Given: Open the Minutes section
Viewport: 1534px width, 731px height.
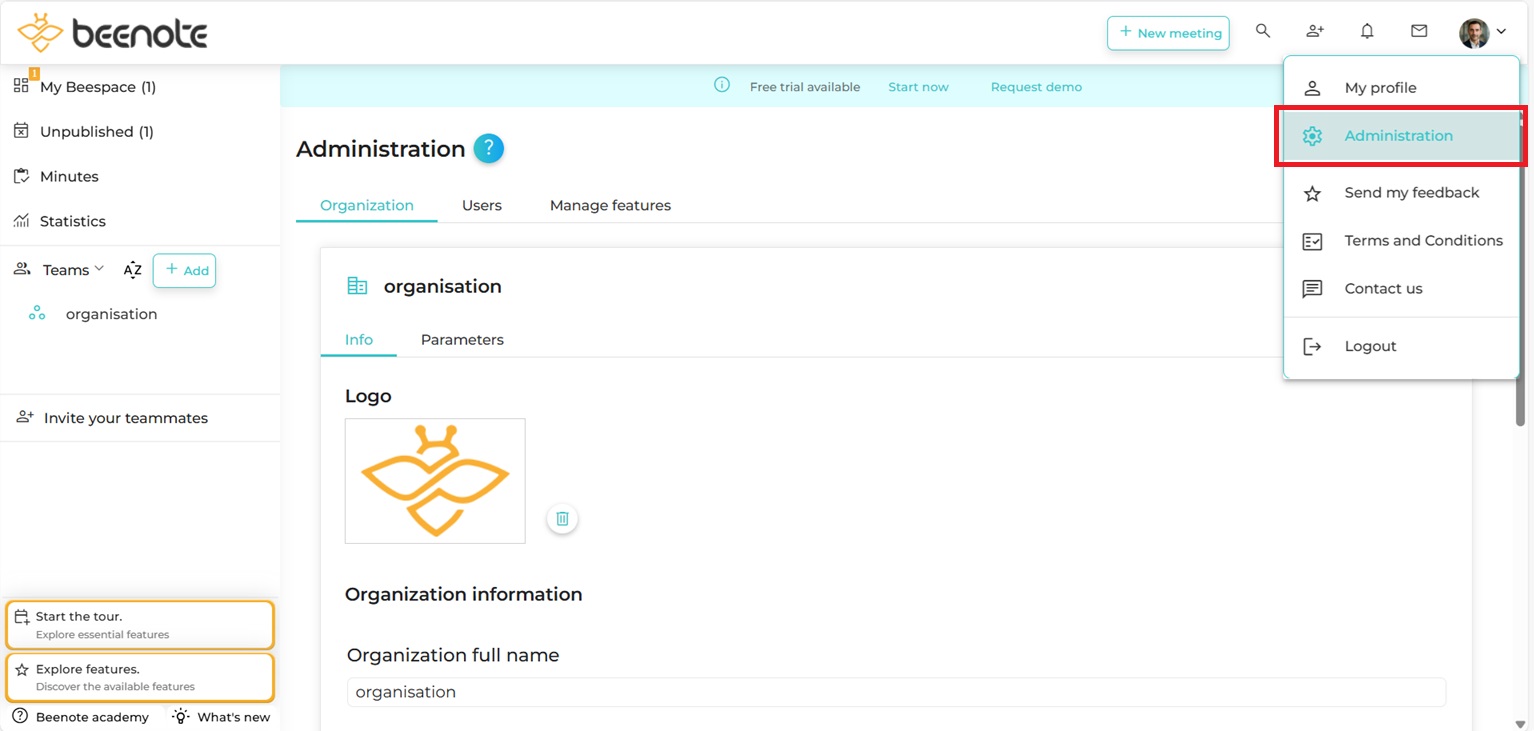Looking at the screenshot, I should point(69,176).
